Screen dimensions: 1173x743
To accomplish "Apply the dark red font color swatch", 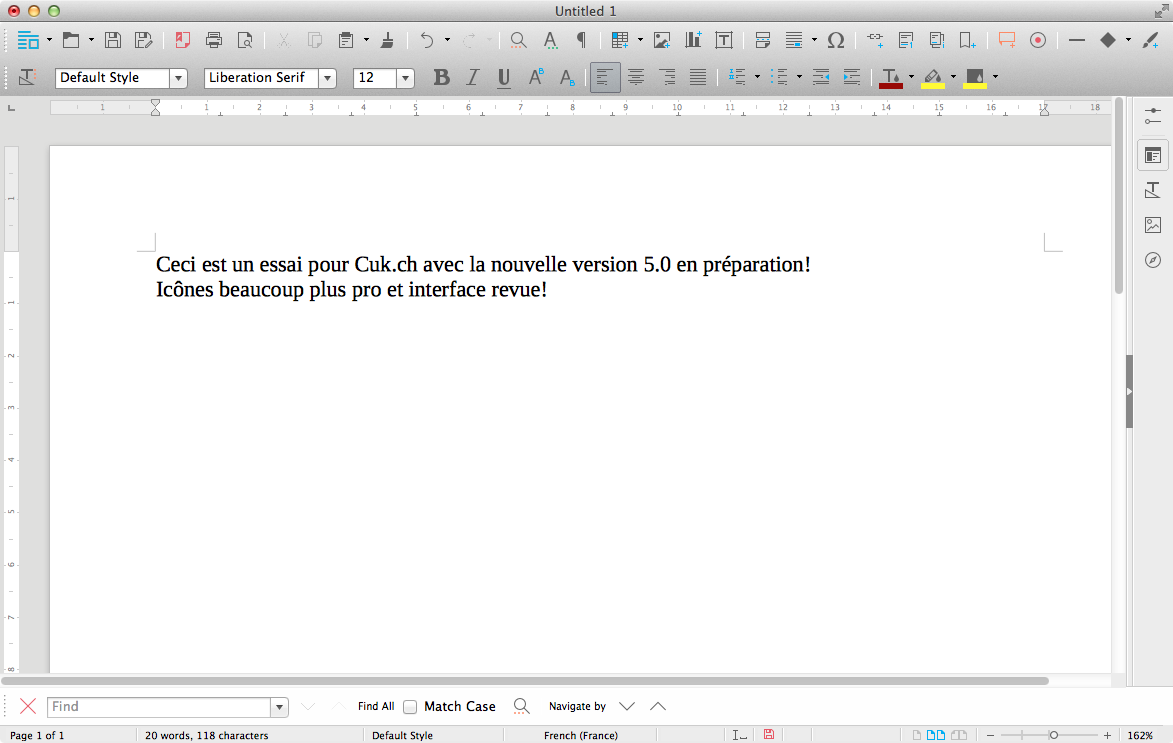I will click(891, 78).
